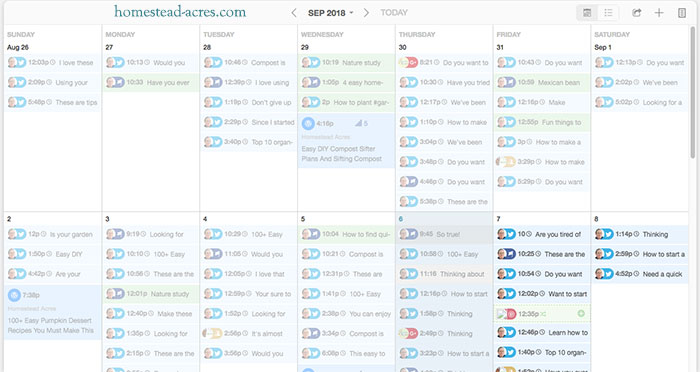
Task: Click the avatar icon on the 3:29p How to make
Action: tap(501, 162)
